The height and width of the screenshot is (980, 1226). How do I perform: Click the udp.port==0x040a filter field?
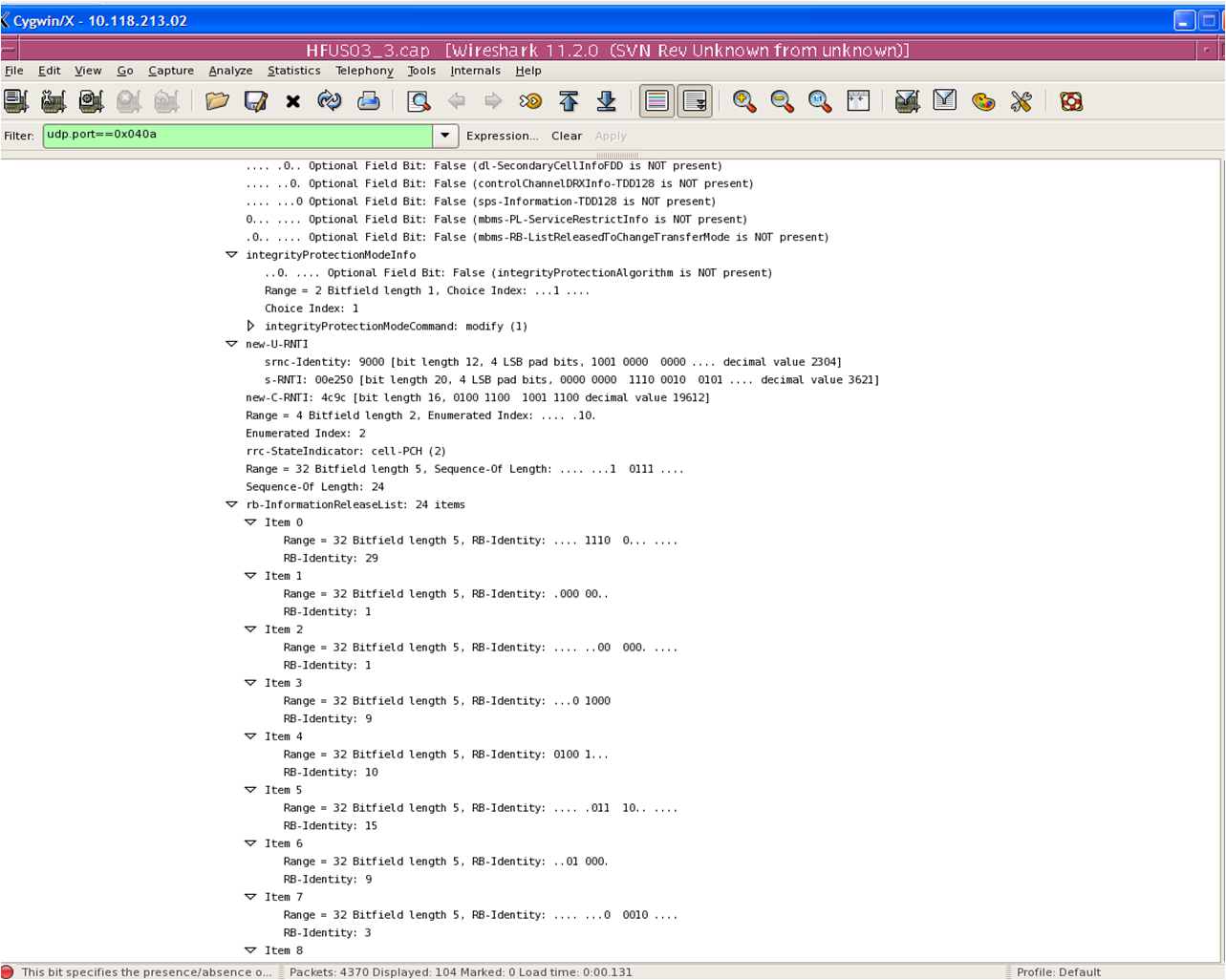[x=238, y=136]
